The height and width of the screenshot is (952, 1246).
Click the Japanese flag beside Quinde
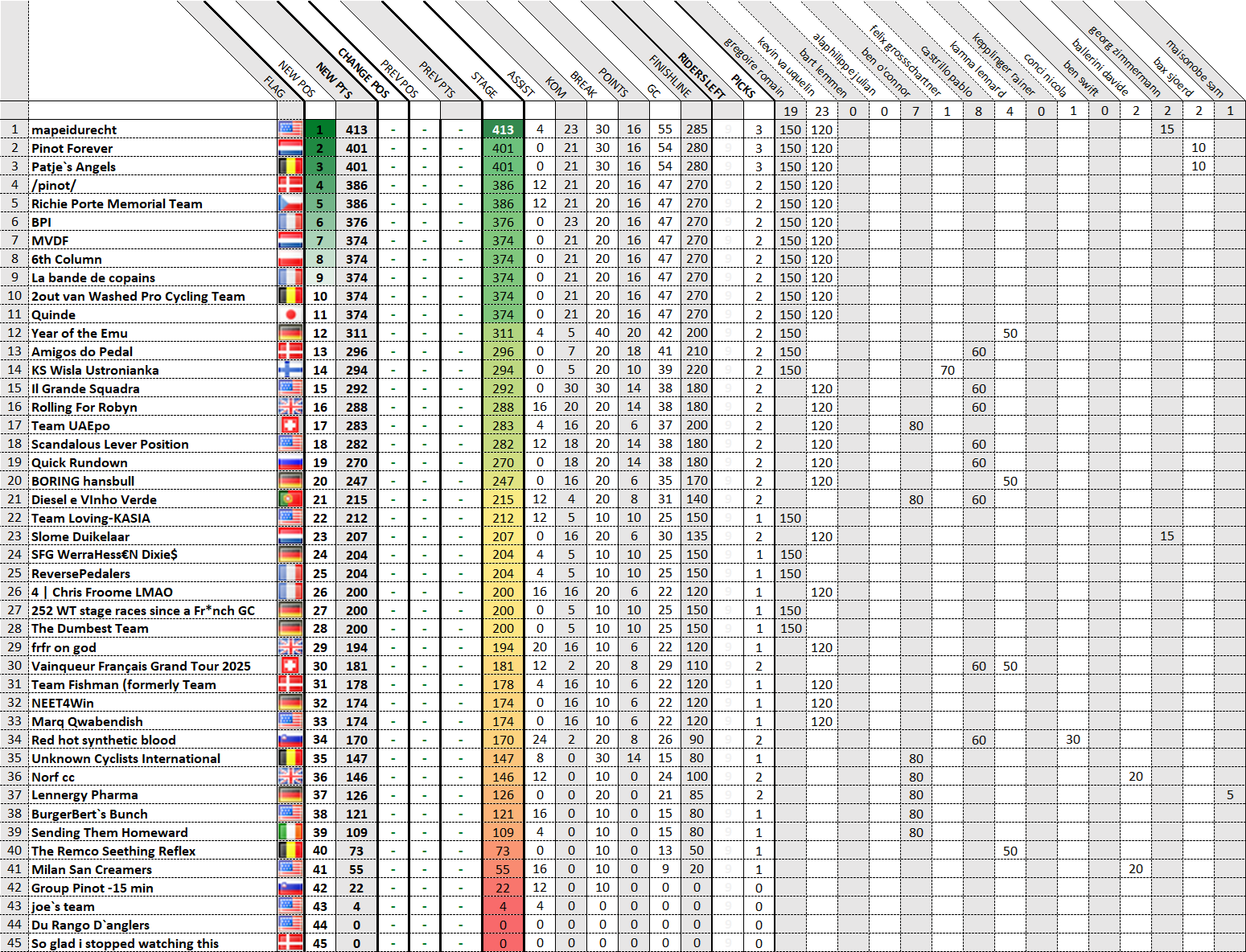pyautogui.click(x=290, y=314)
